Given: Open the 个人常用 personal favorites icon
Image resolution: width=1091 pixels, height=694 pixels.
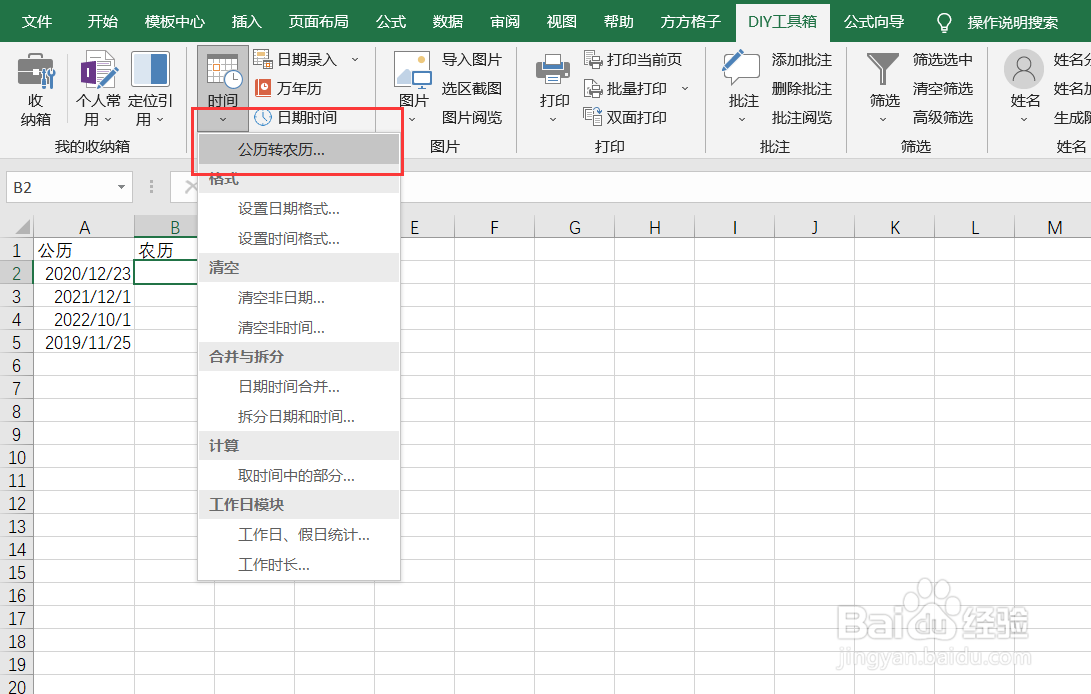Looking at the screenshot, I should tap(97, 80).
